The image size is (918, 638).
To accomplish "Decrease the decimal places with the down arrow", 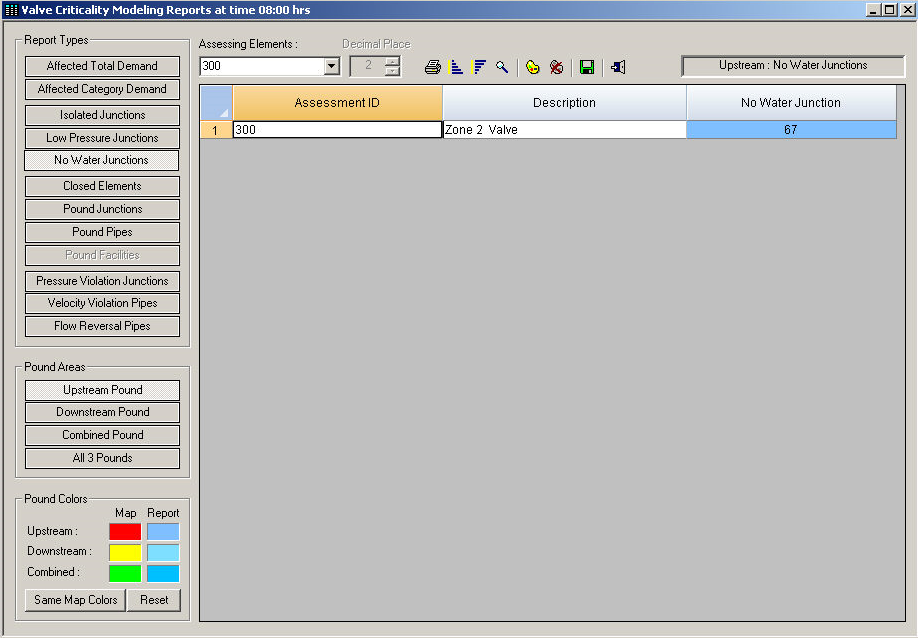I will pos(392,71).
